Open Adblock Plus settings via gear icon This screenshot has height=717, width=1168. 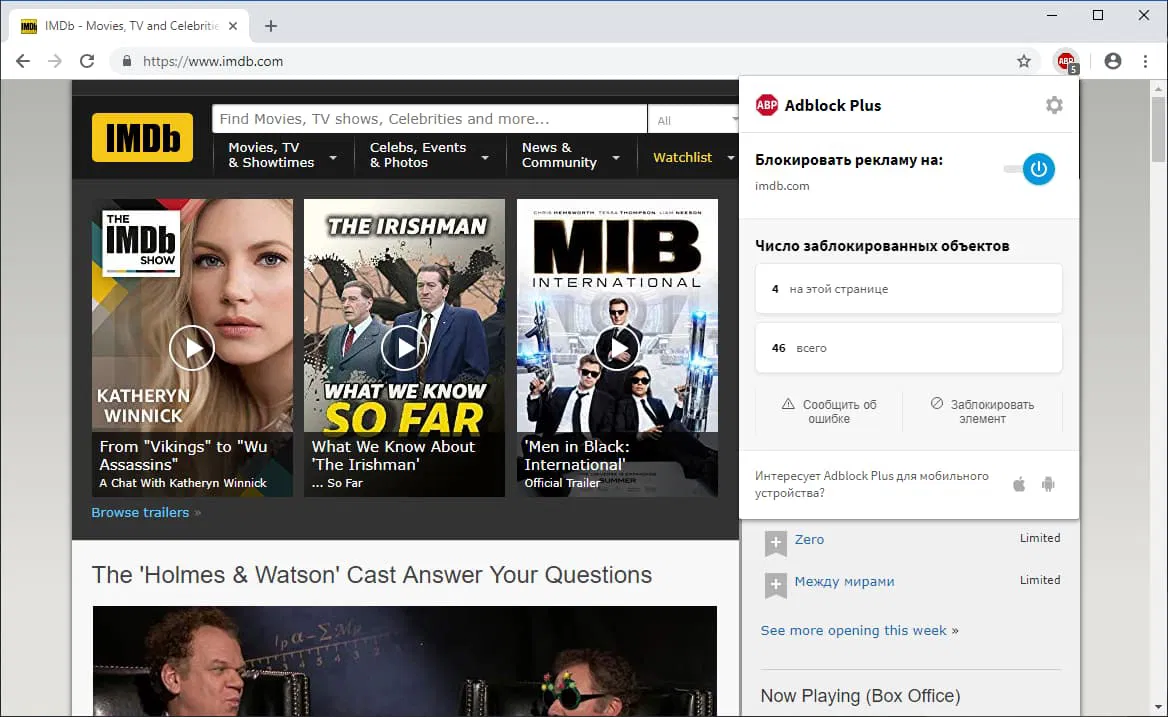point(1054,104)
